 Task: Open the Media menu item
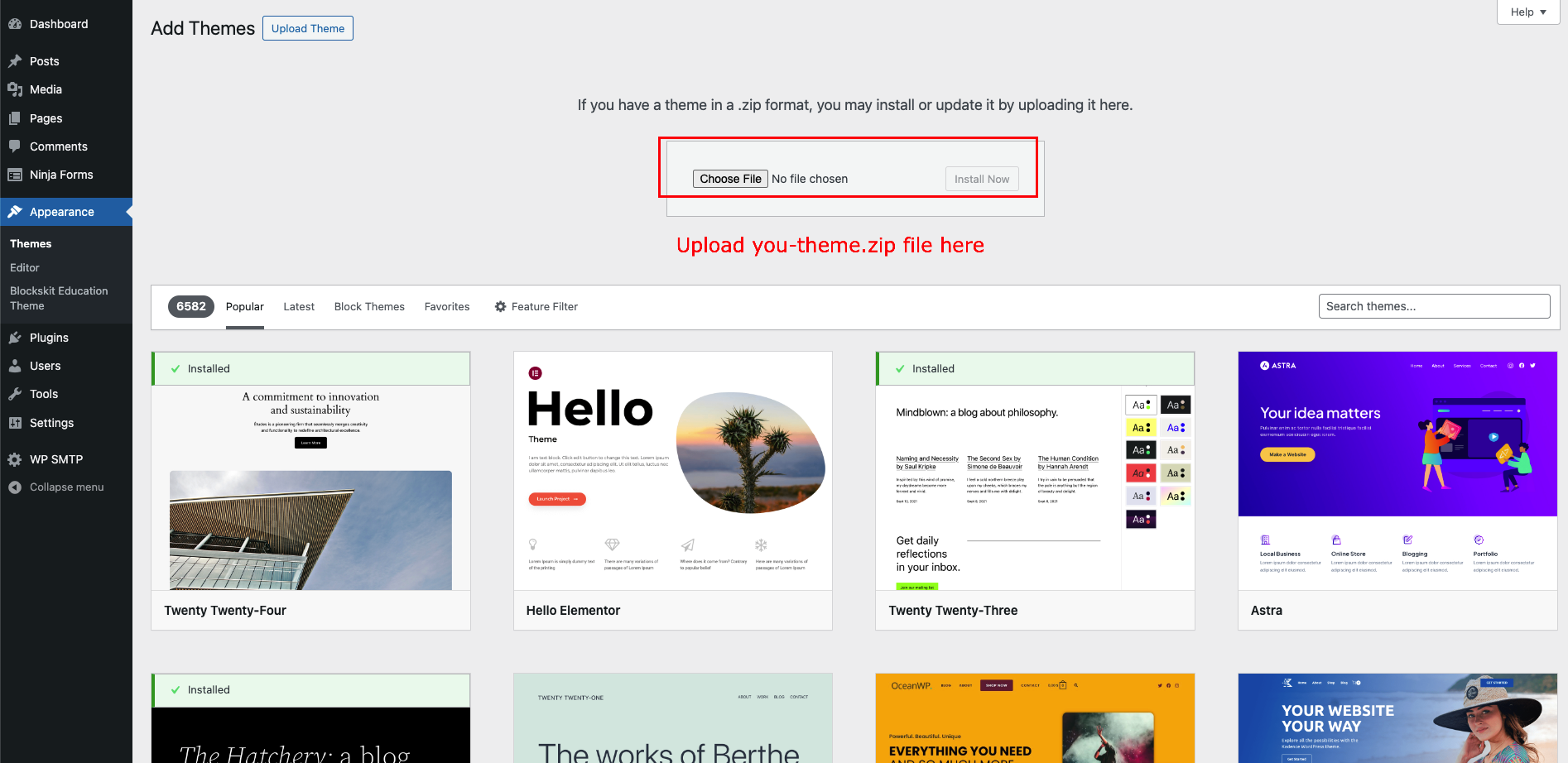[x=66, y=89]
